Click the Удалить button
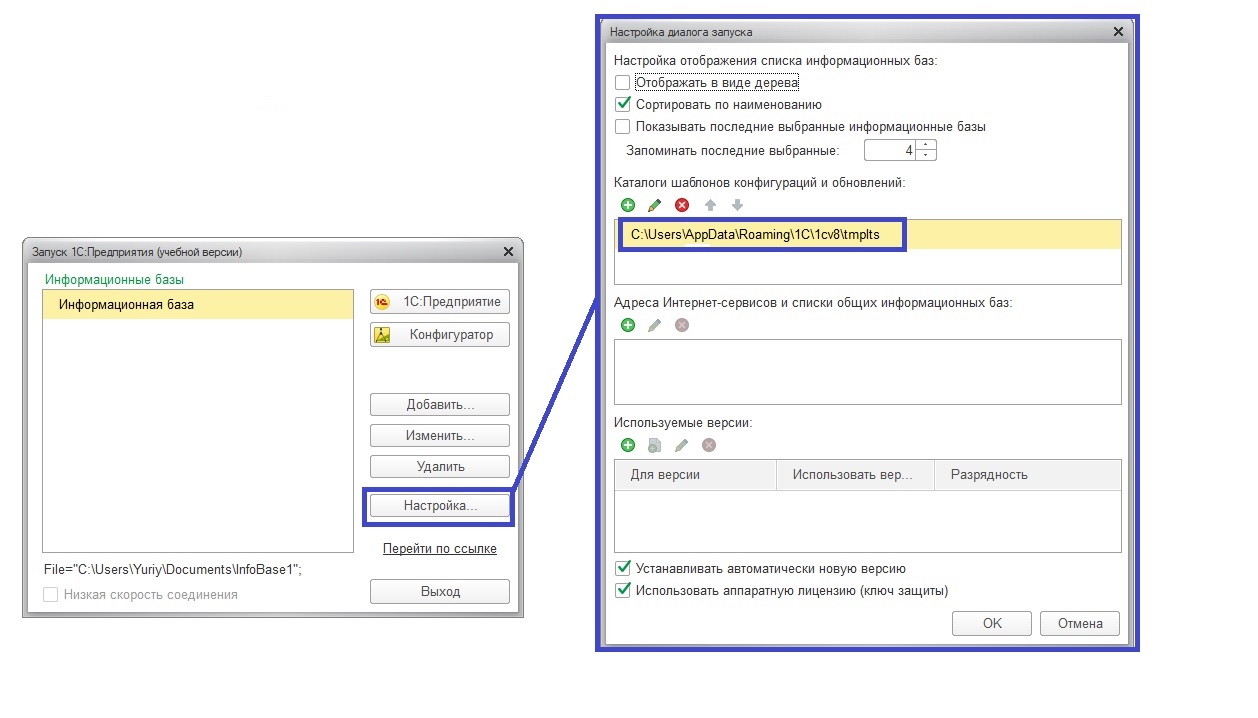Viewport: 1258px width, 718px height. 440,467
